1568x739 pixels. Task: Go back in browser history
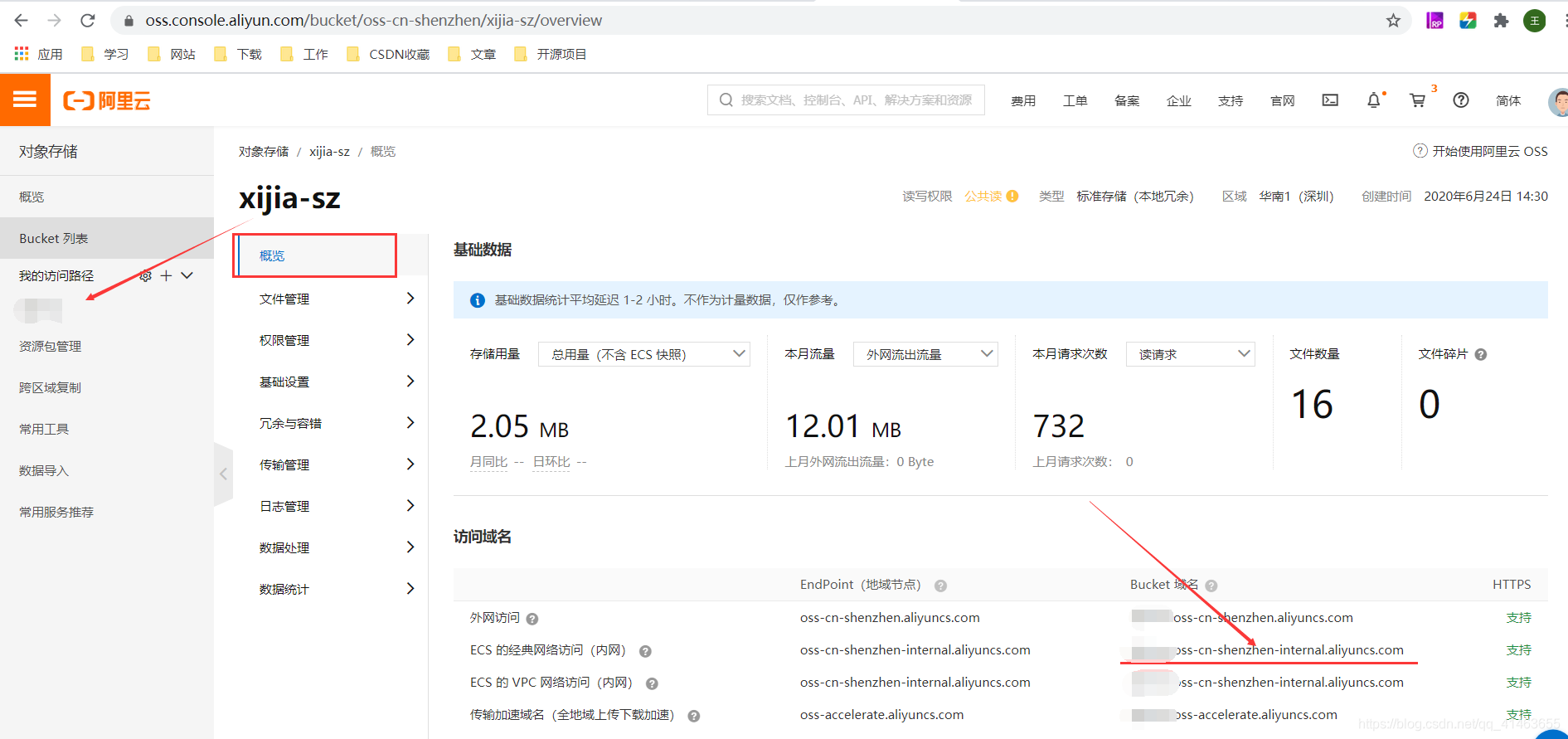[22, 21]
